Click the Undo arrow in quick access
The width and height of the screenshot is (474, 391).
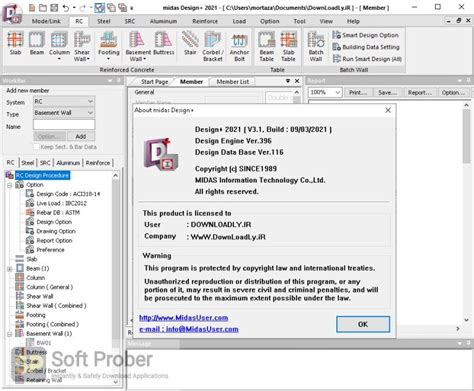66,7
